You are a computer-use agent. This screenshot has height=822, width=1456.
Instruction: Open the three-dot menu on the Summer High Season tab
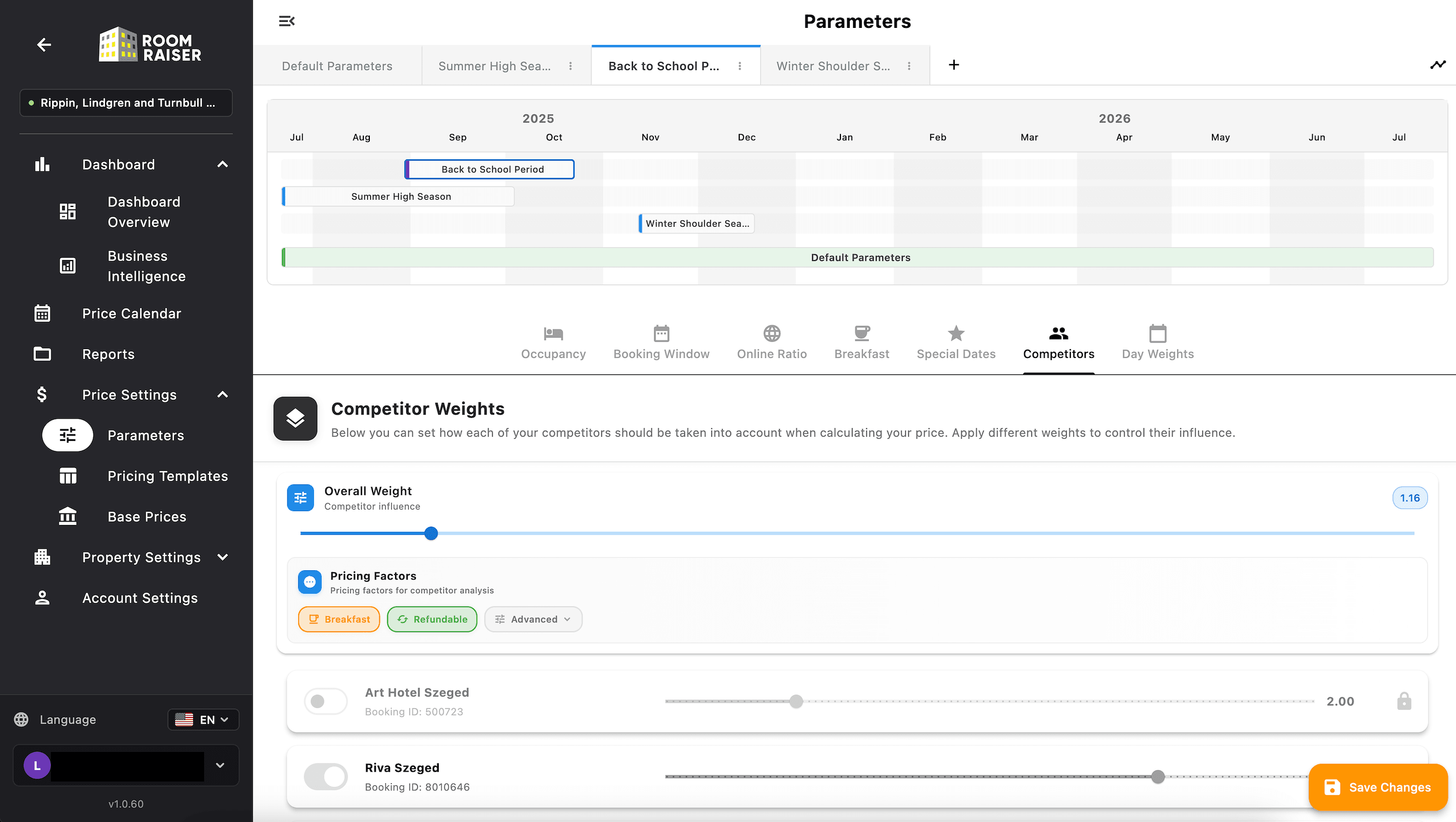pos(570,66)
